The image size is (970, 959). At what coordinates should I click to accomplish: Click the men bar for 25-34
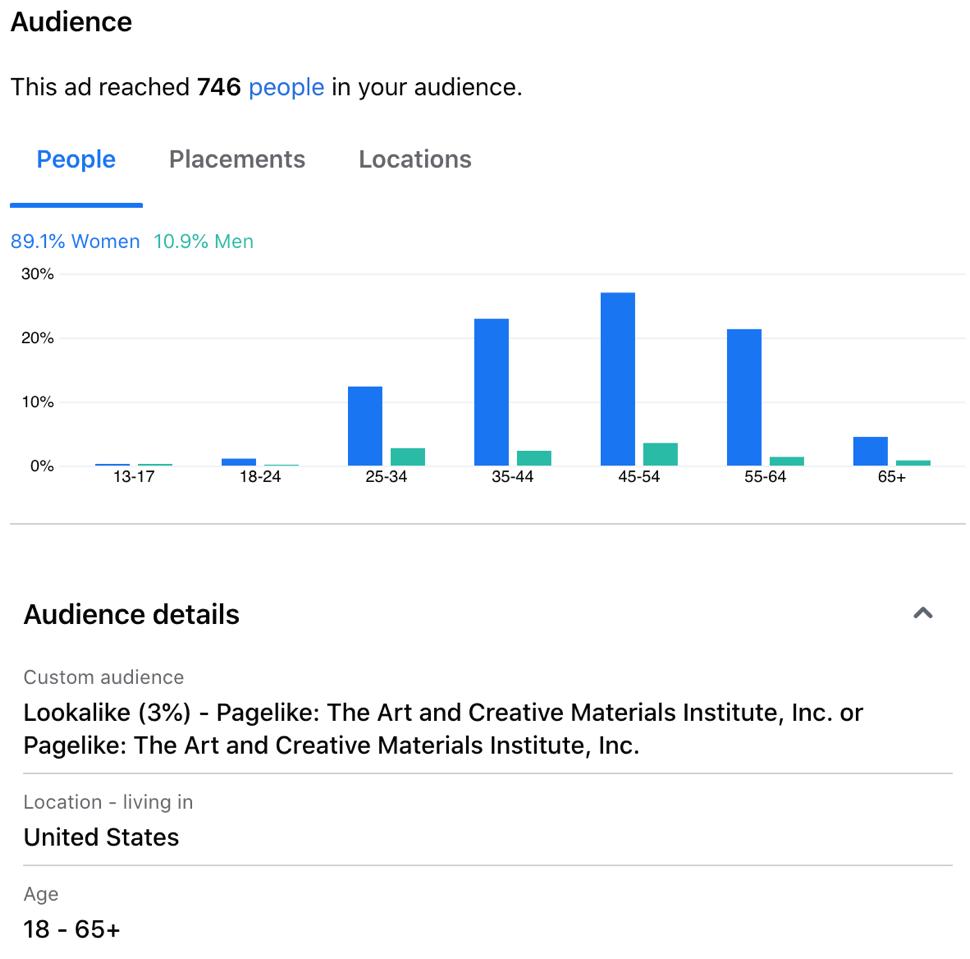407,457
